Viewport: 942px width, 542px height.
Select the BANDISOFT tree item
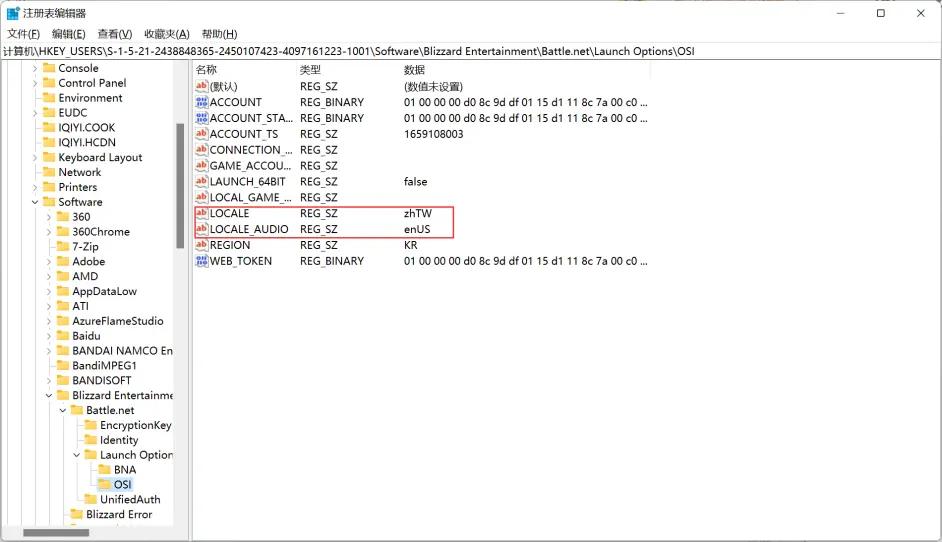102,380
